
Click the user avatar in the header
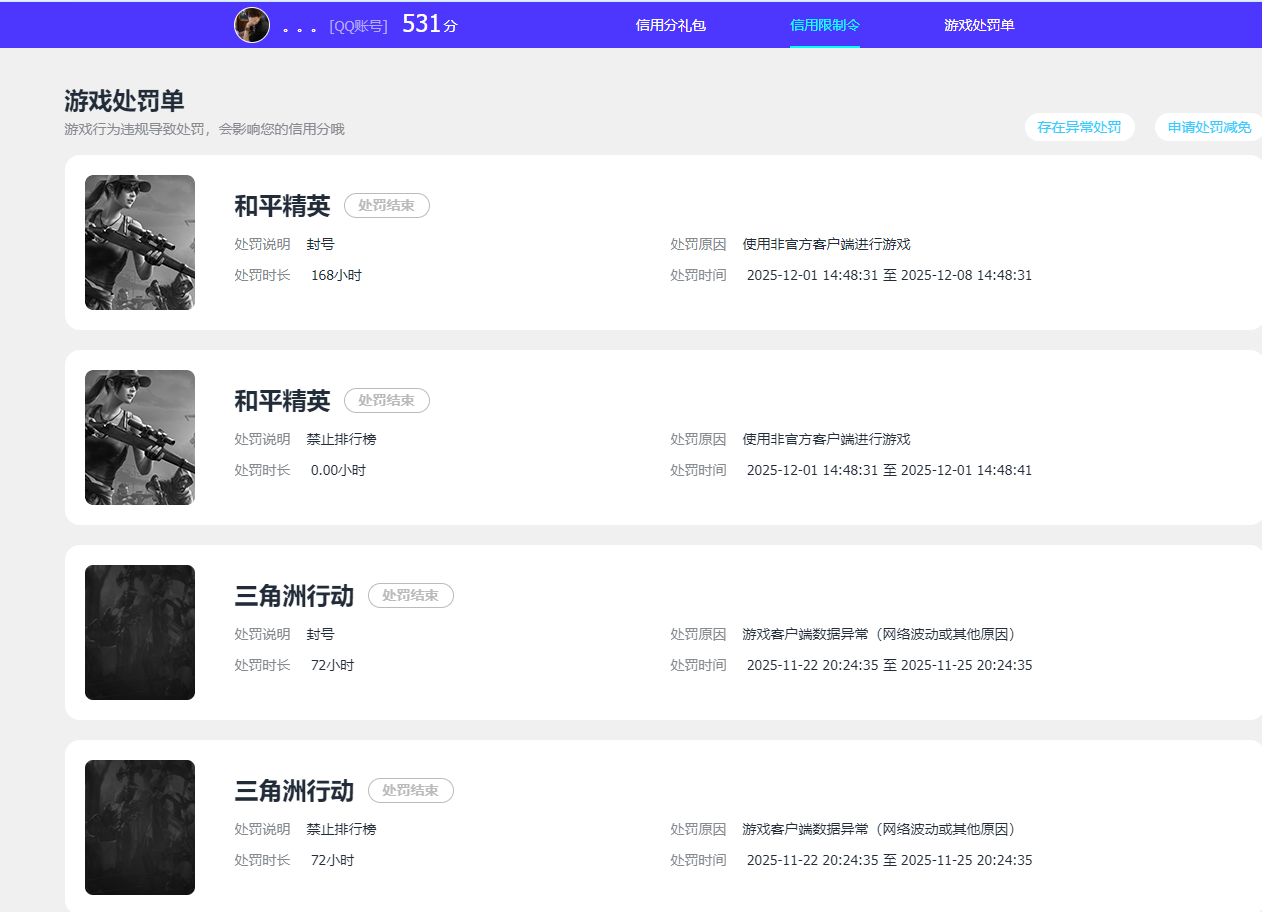(x=252, y=25)
